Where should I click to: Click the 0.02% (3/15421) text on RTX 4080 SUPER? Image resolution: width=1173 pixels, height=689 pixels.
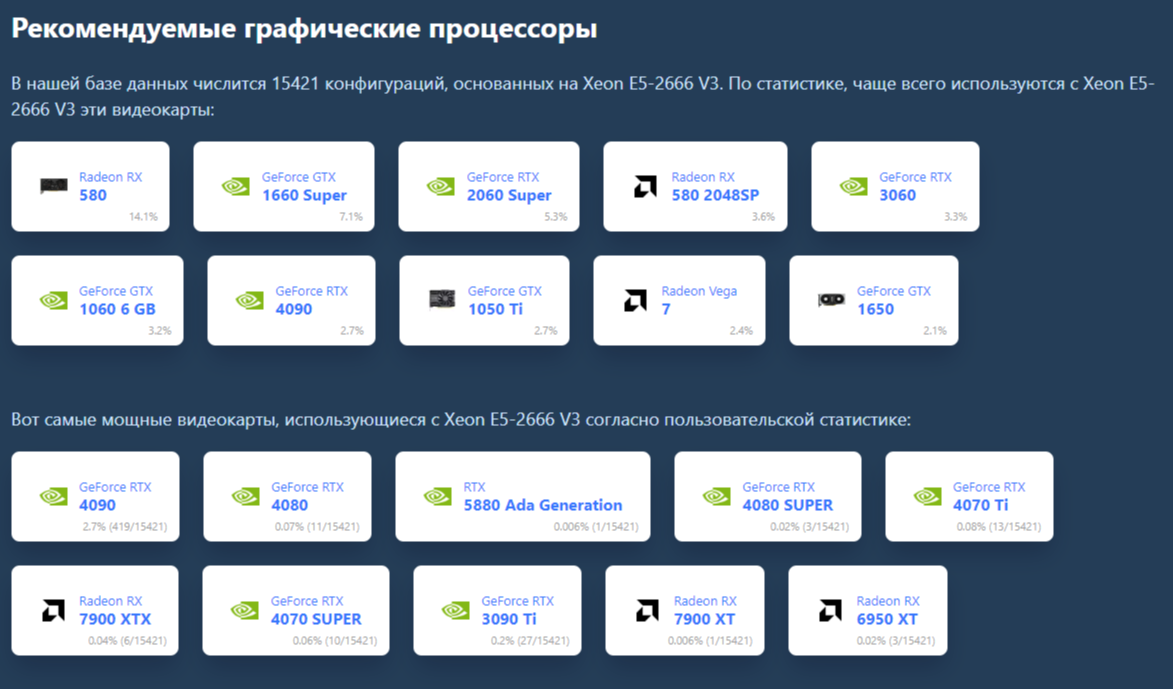pos(809,527)
